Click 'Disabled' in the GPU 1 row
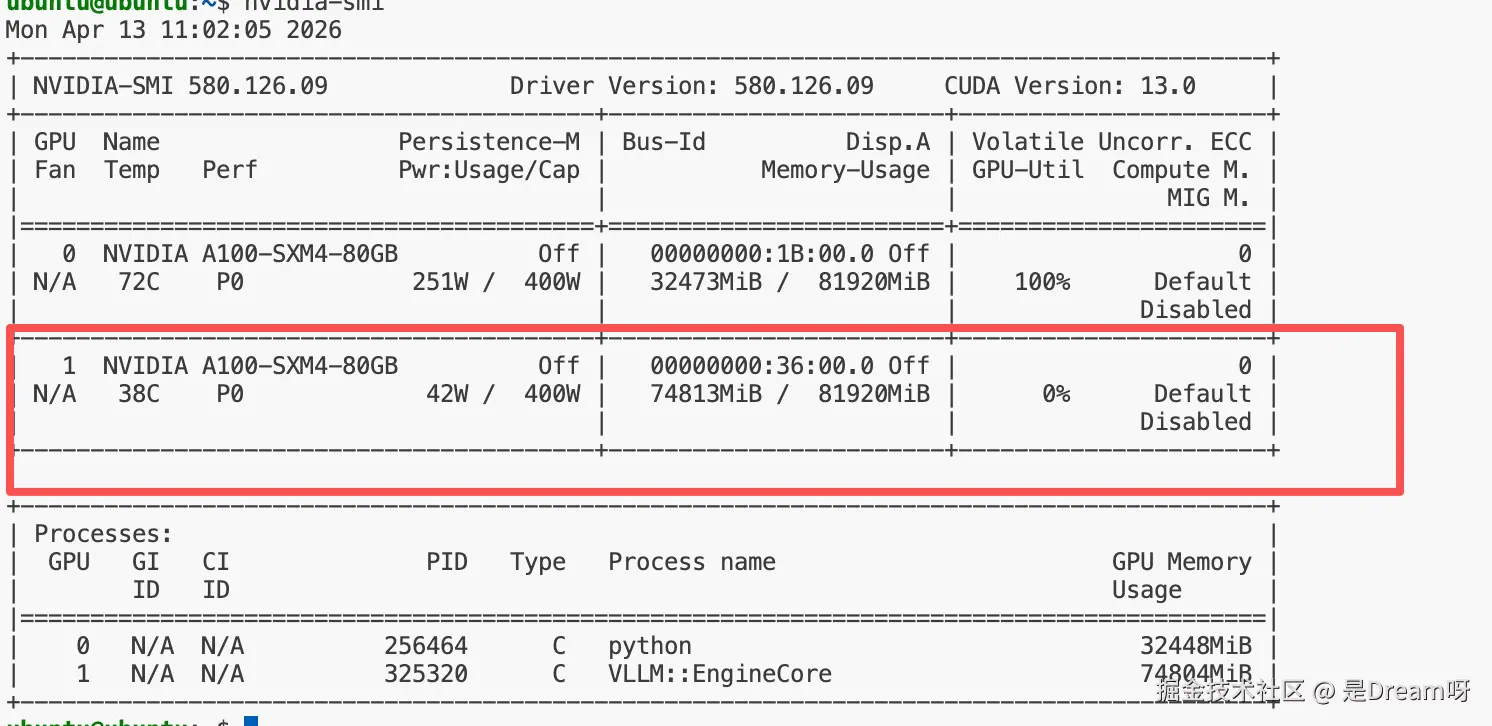 [1196, 422]
